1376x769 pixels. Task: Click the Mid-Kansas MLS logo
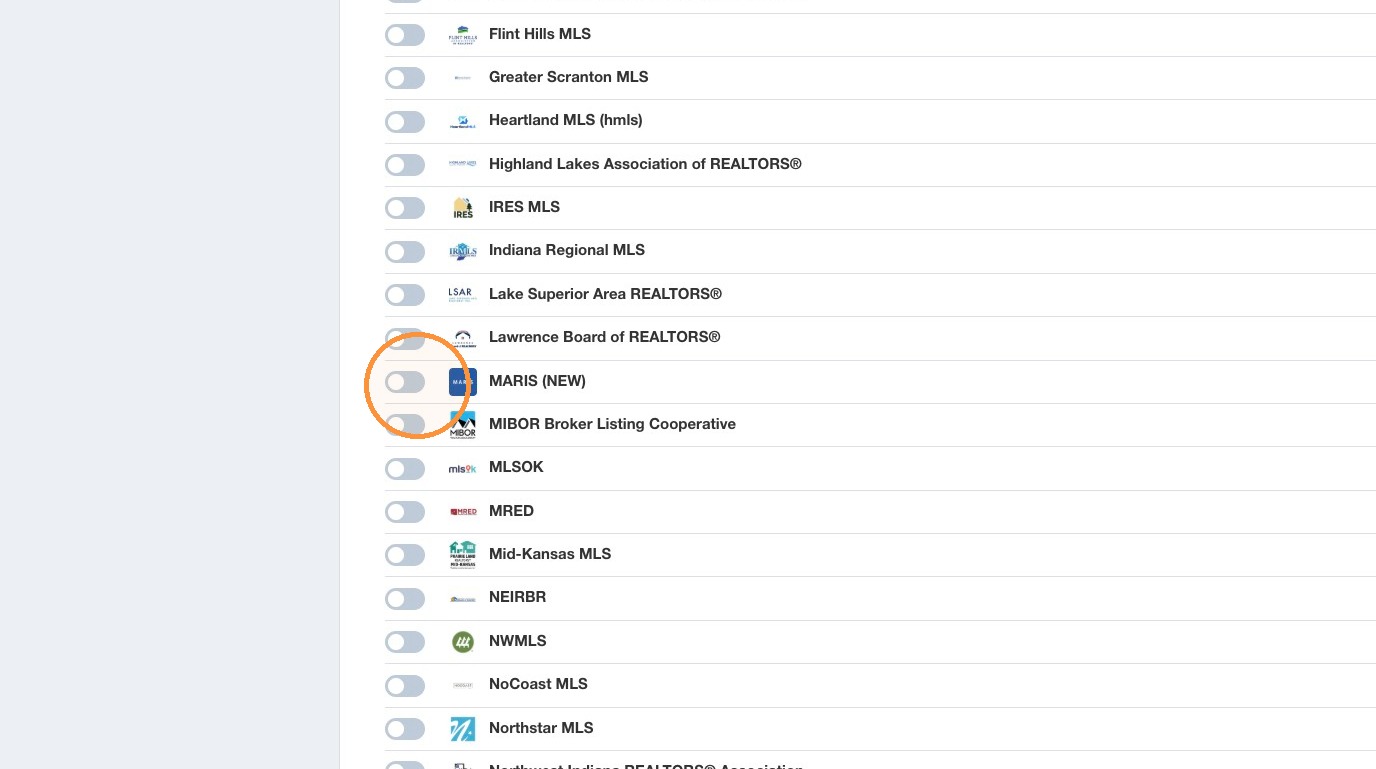pyautogui.click(x=463, y=554)
